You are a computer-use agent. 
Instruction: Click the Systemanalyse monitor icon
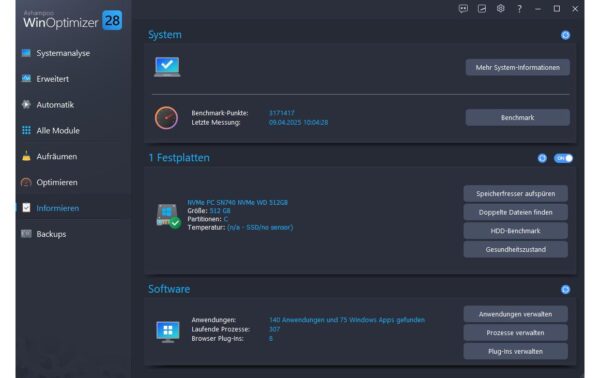26,53
